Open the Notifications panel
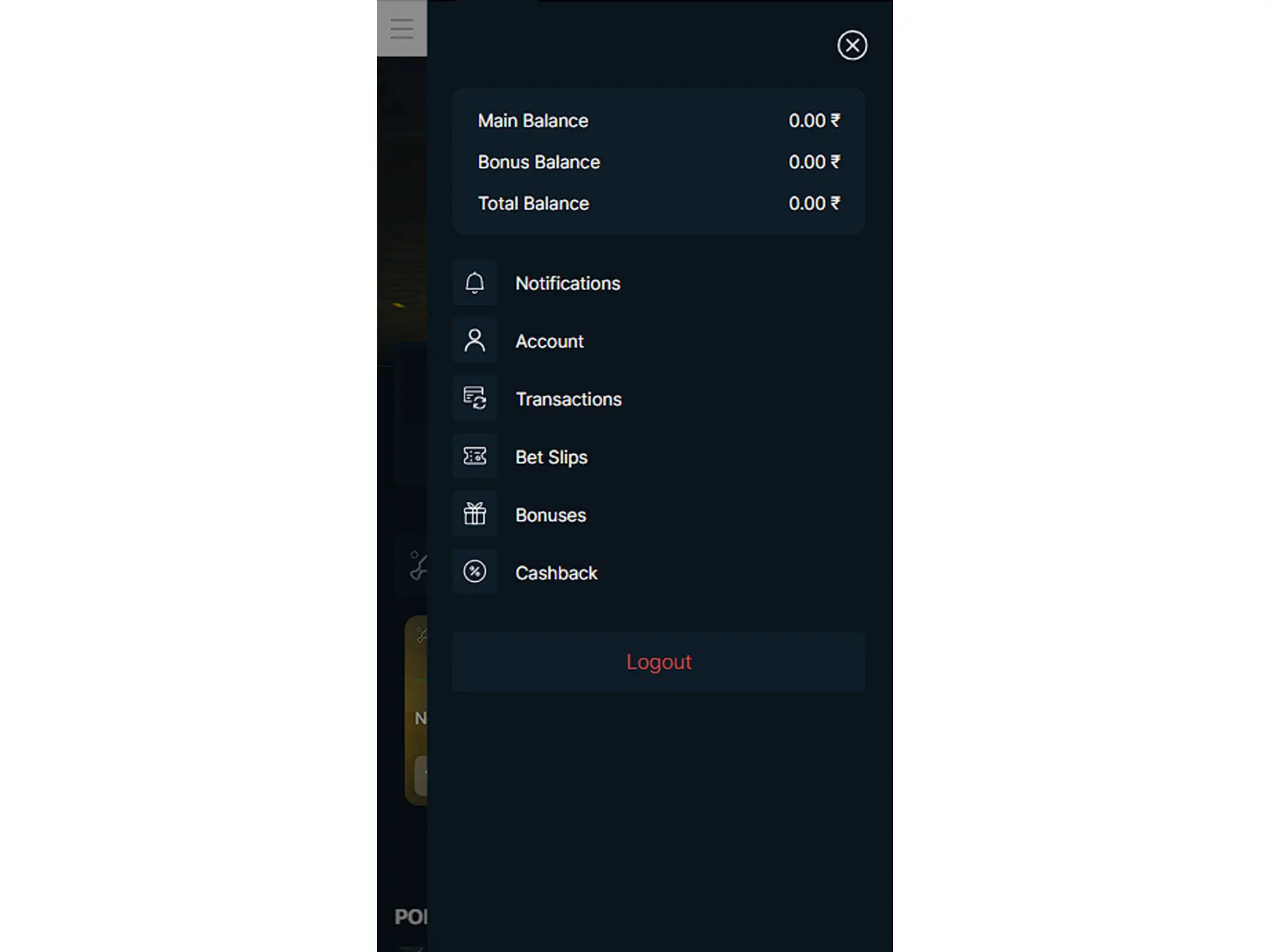 click(x=567, y=283)
